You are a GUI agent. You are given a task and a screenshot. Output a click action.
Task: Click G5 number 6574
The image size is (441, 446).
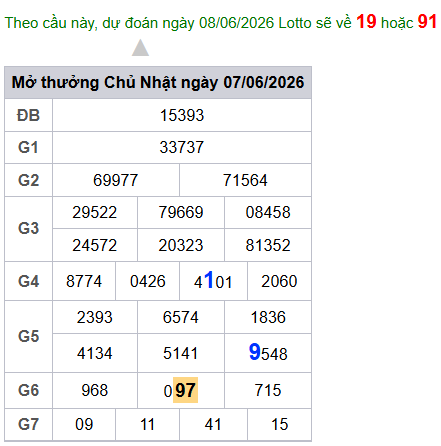[181, 317]
